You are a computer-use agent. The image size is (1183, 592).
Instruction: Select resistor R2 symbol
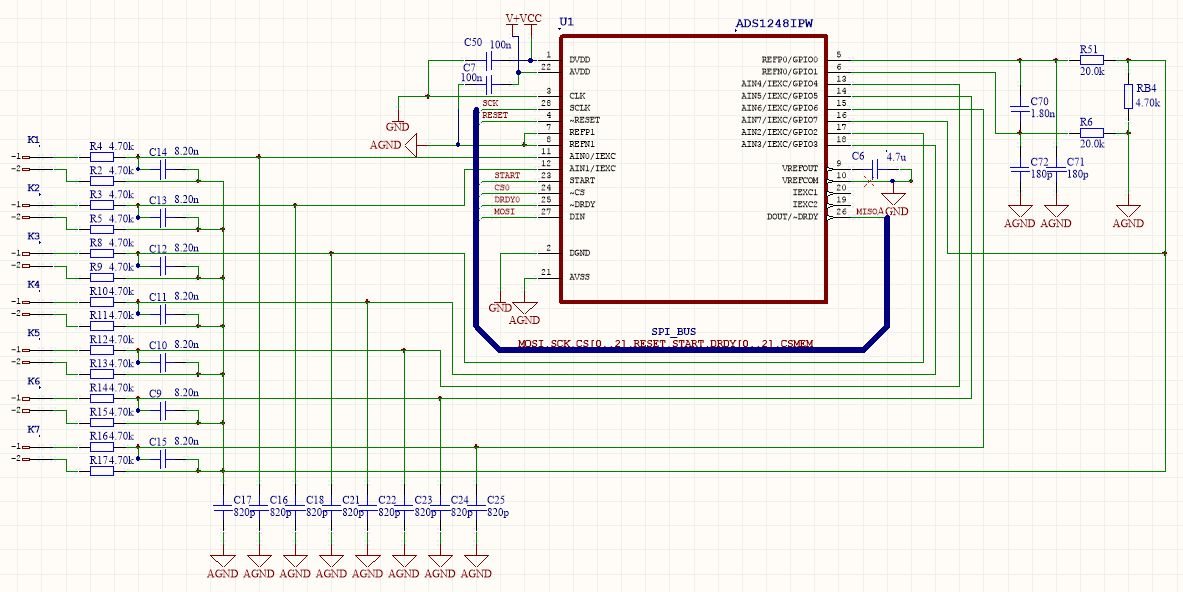102,181
